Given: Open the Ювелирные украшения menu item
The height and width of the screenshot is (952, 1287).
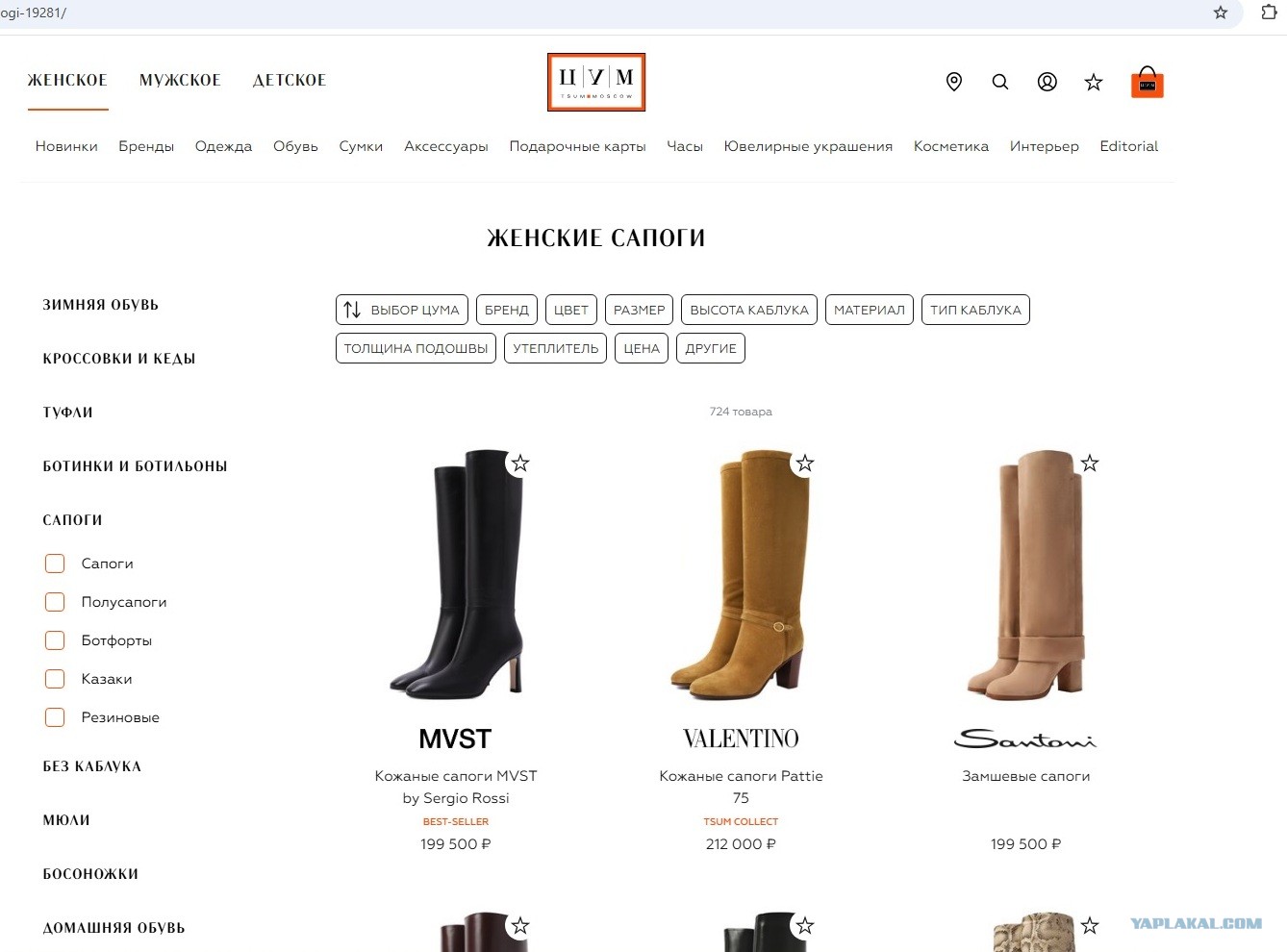Looking at the screenshot, I should (x=808, y=146).
